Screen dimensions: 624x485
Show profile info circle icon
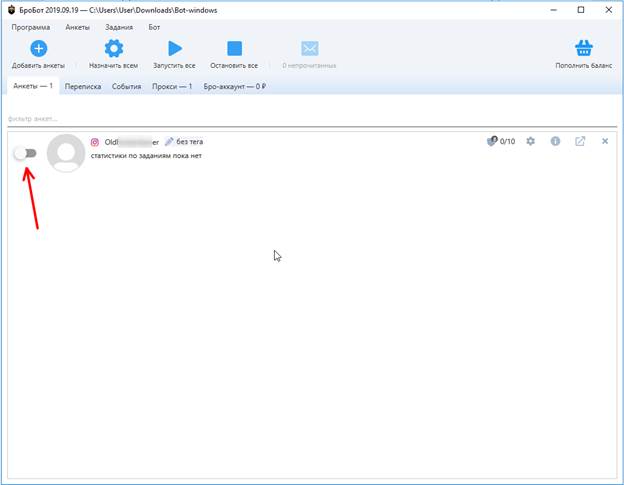click(555, 141)
